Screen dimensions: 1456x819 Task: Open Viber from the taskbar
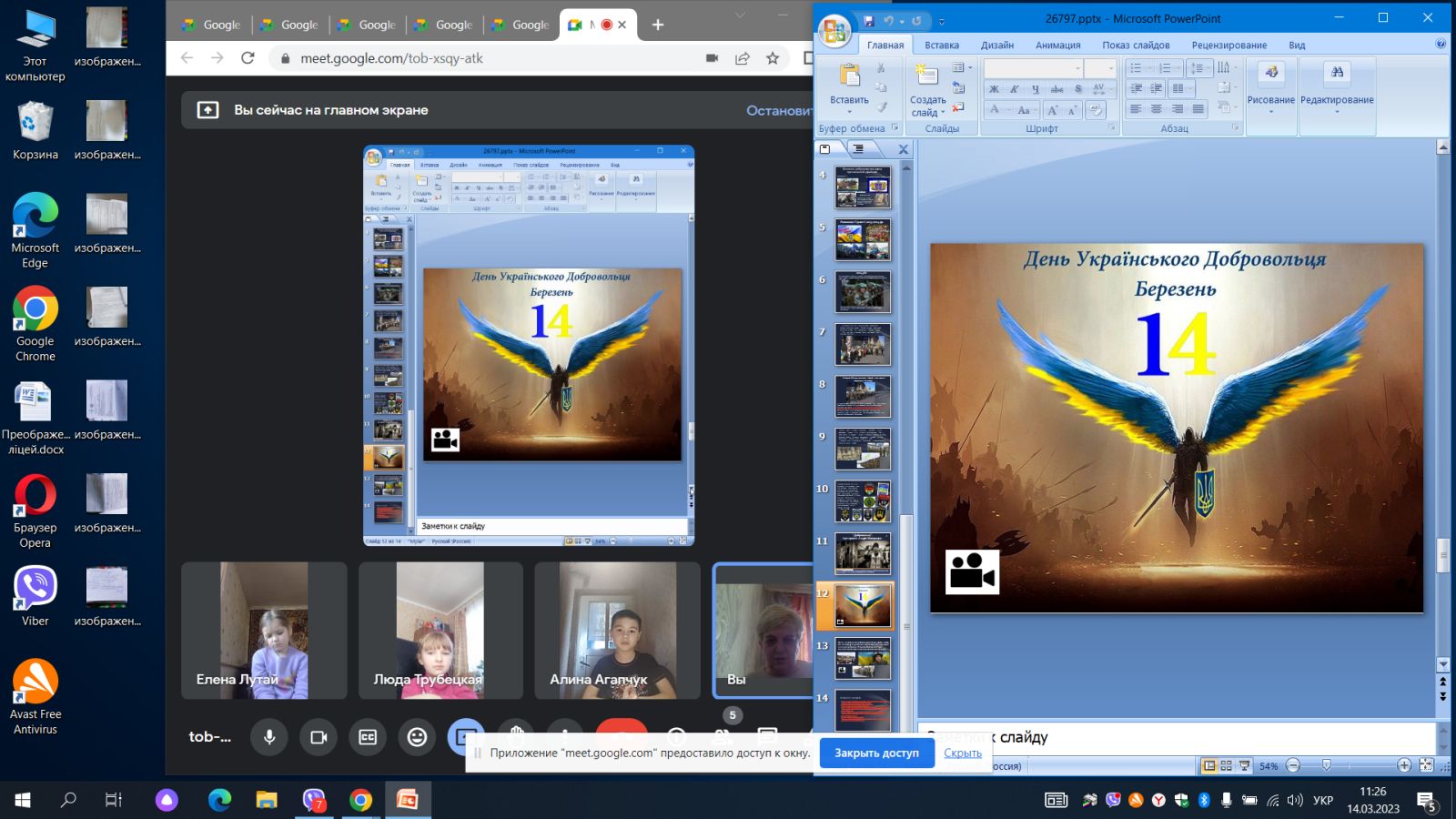pos(314,800)
